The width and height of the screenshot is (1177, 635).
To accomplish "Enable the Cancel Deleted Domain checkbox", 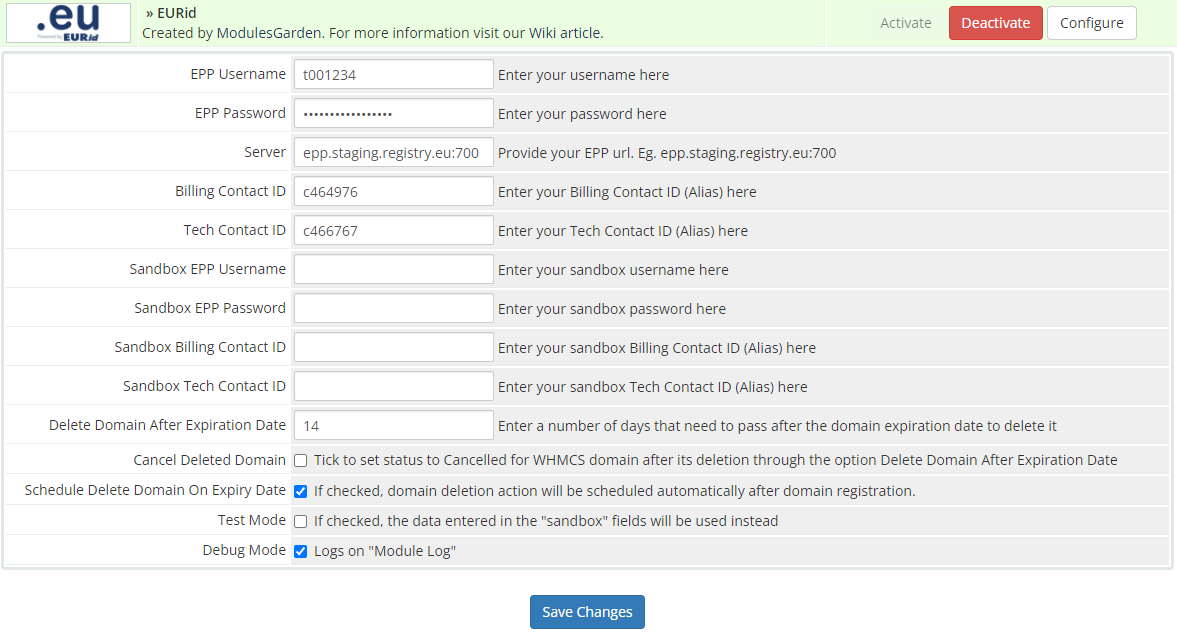I will (x=299, y=460).
